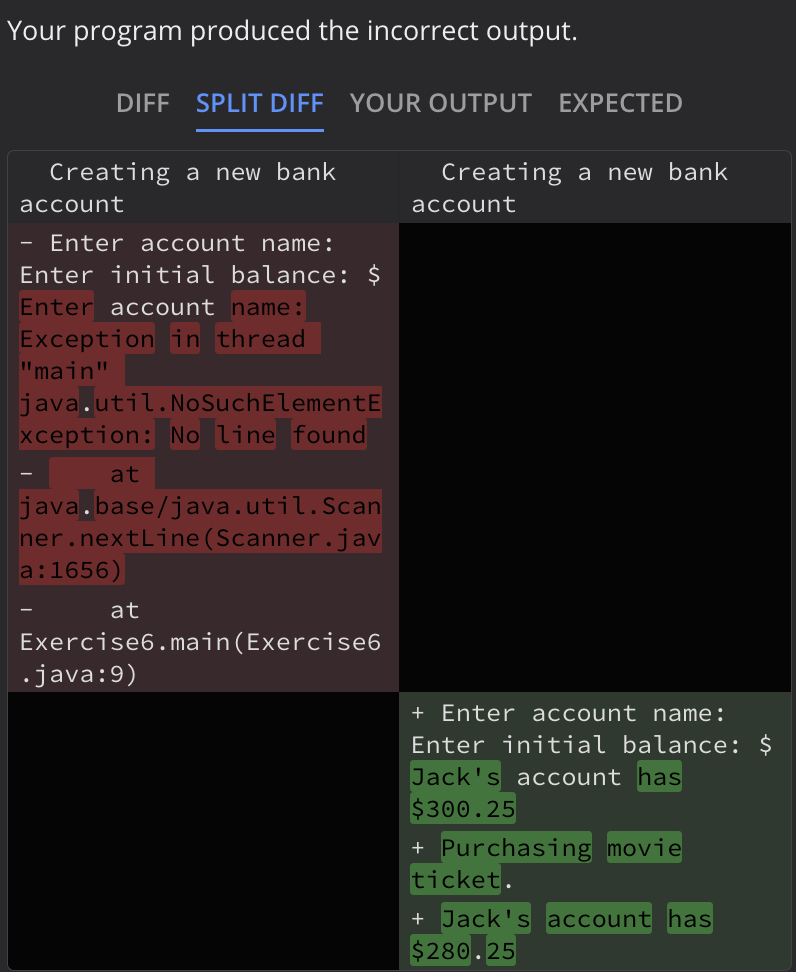Click the 'Purchasing movie ticket.' added line
Screen dimensions: 796x972
point(560,863)
